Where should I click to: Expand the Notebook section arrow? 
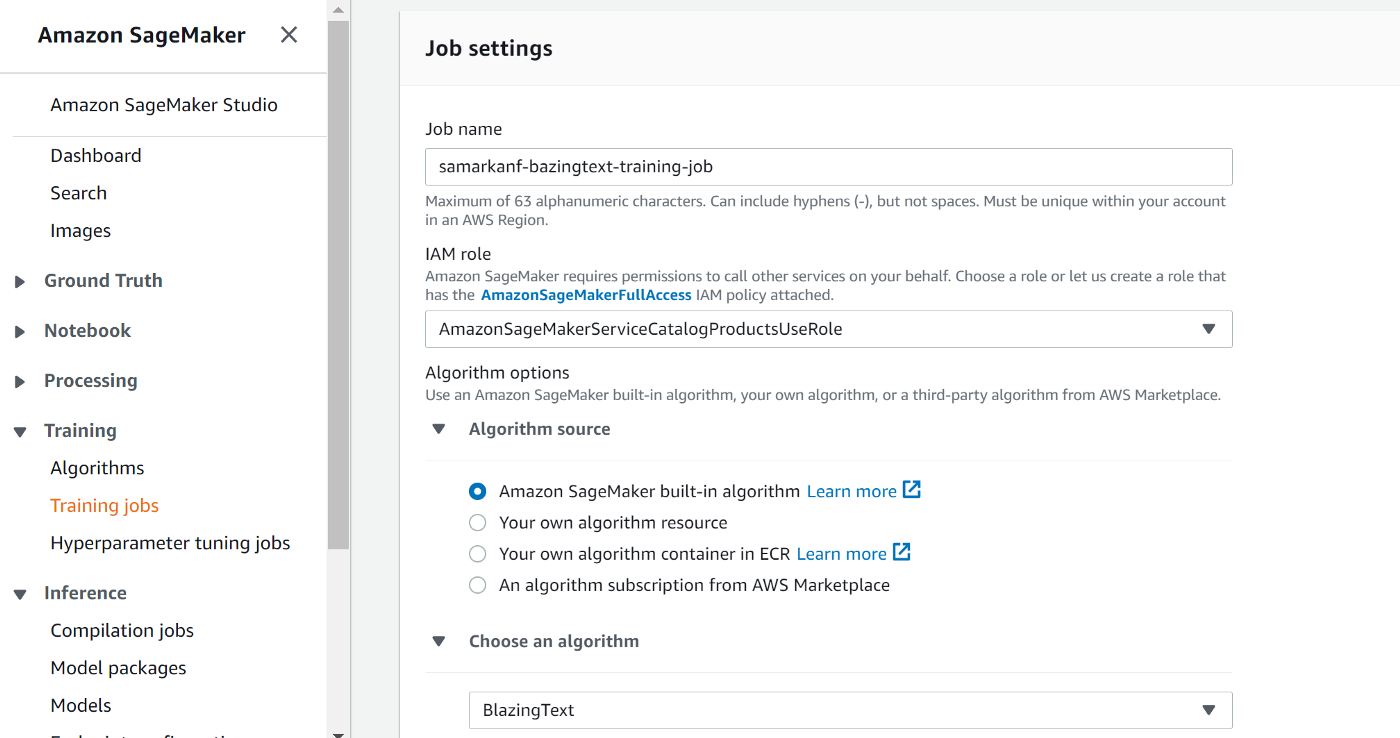(x=20, y=332)
